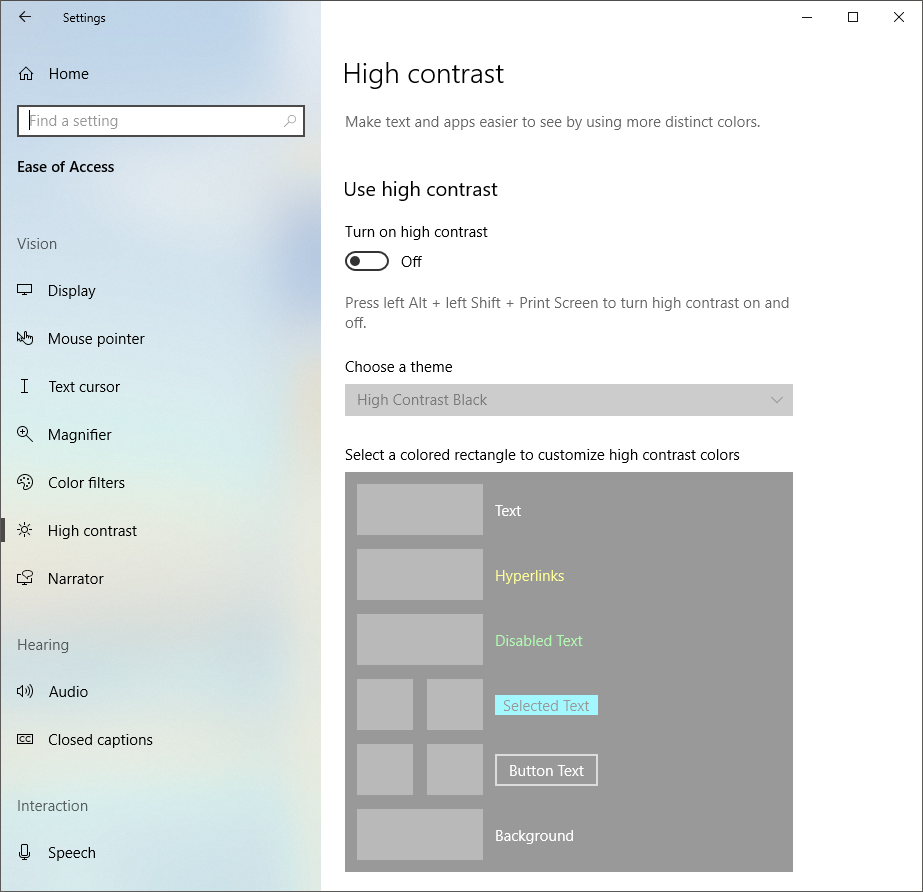Click the Closed captions CC icon

click(x=26, y=740)
